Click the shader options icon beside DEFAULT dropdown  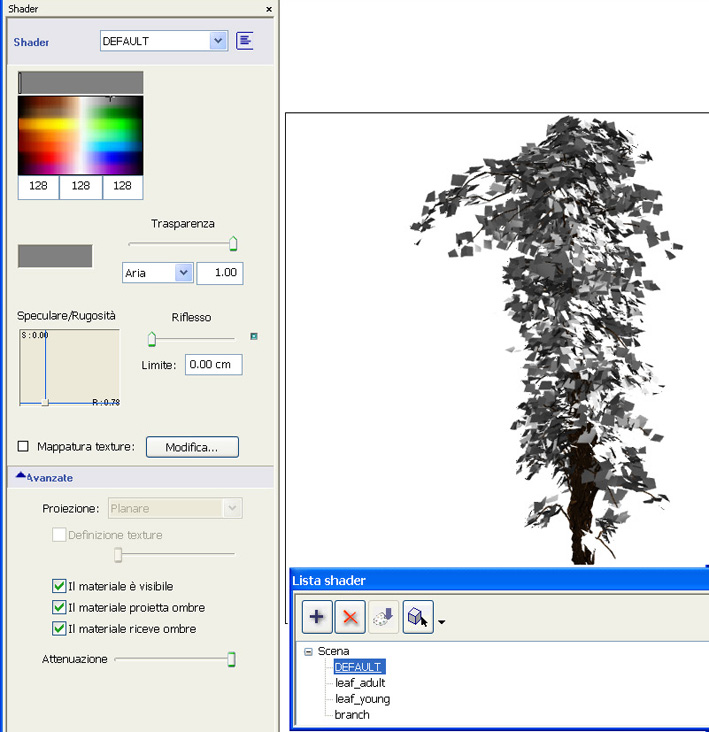(245, 41)
